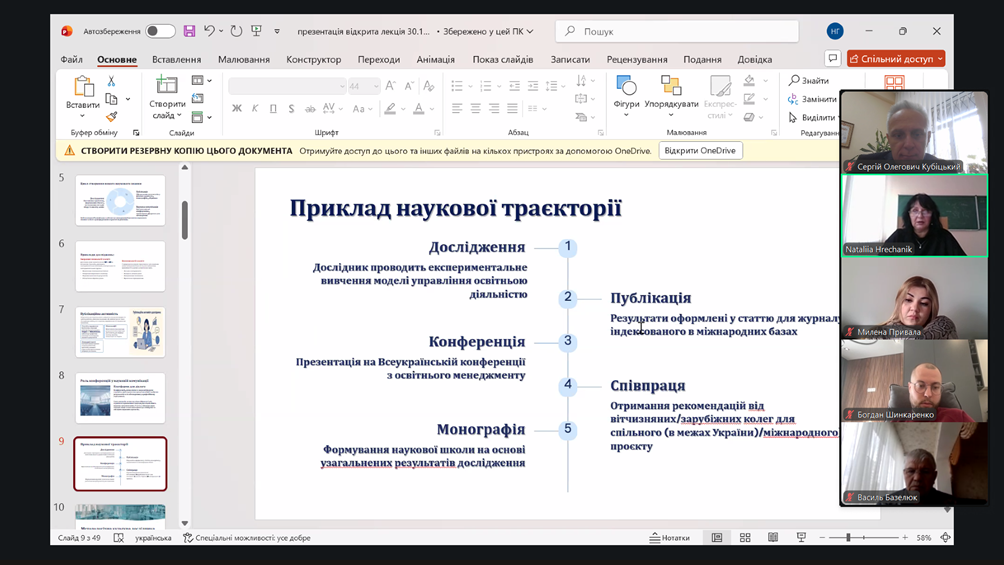Expand the Створити слайд dropdown arrow
Screen dimensions: 1004x565
point(180,116)
